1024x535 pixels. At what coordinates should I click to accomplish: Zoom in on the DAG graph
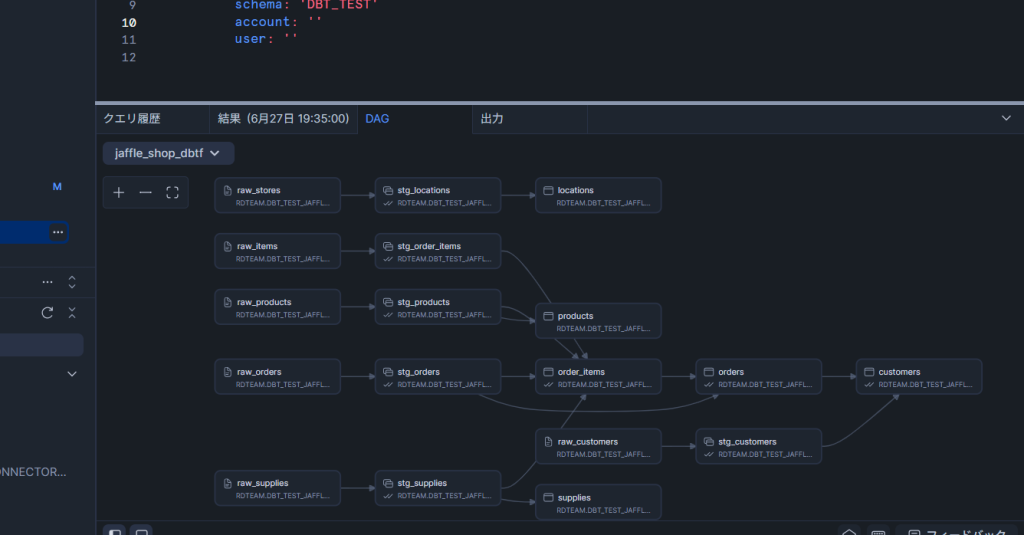tap(119, 193)
